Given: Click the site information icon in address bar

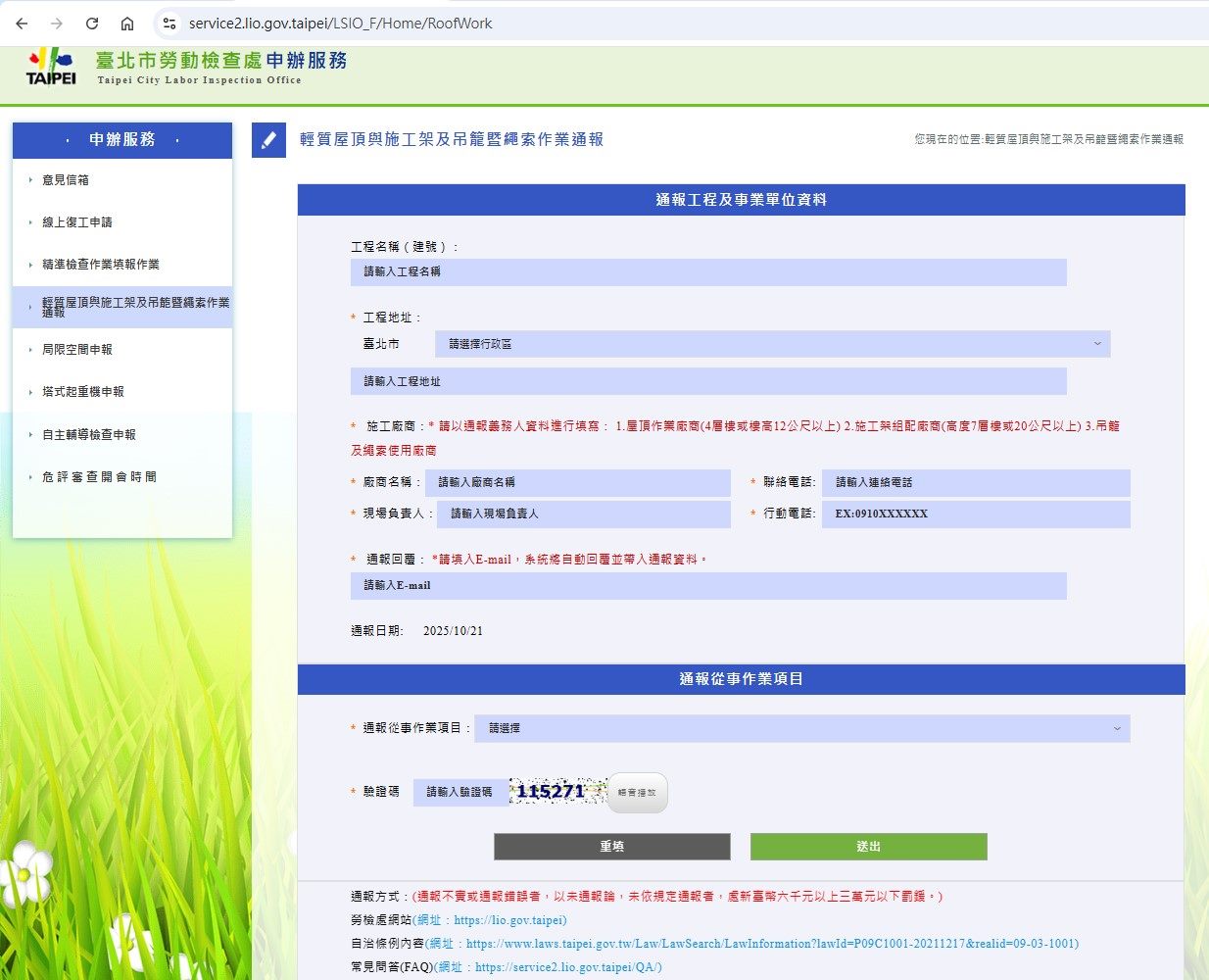Looking at the screenshot, I should coord(169,24).
